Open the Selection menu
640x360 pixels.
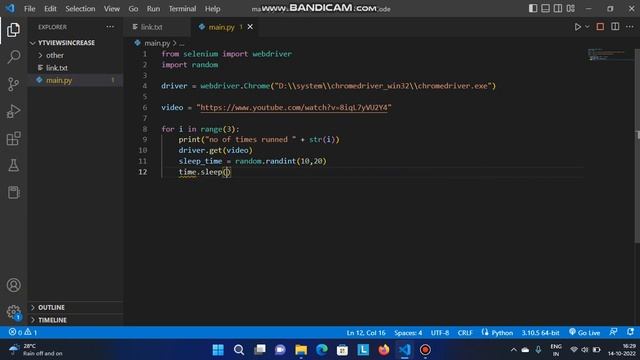[80, 9]
